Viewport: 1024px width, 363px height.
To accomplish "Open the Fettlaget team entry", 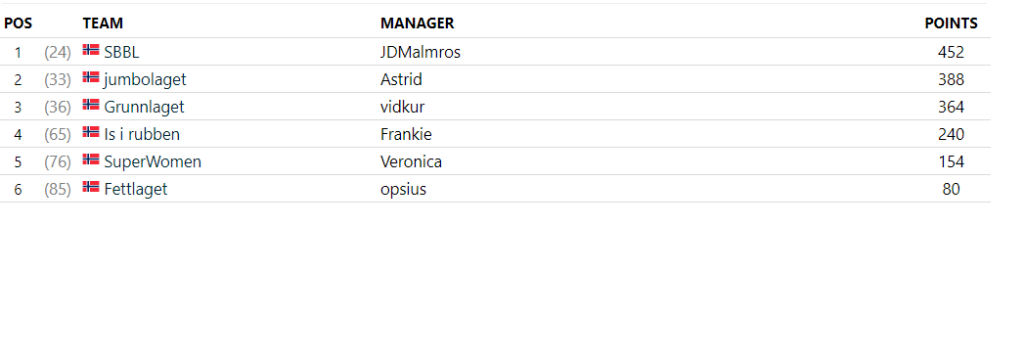I will click(136, 189).
